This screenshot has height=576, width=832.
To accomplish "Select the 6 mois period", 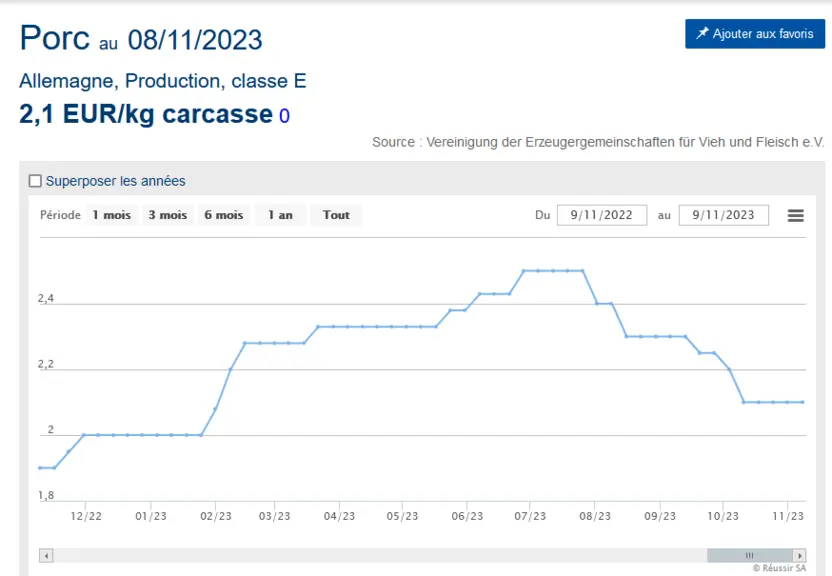I will (x=224, y=215).
